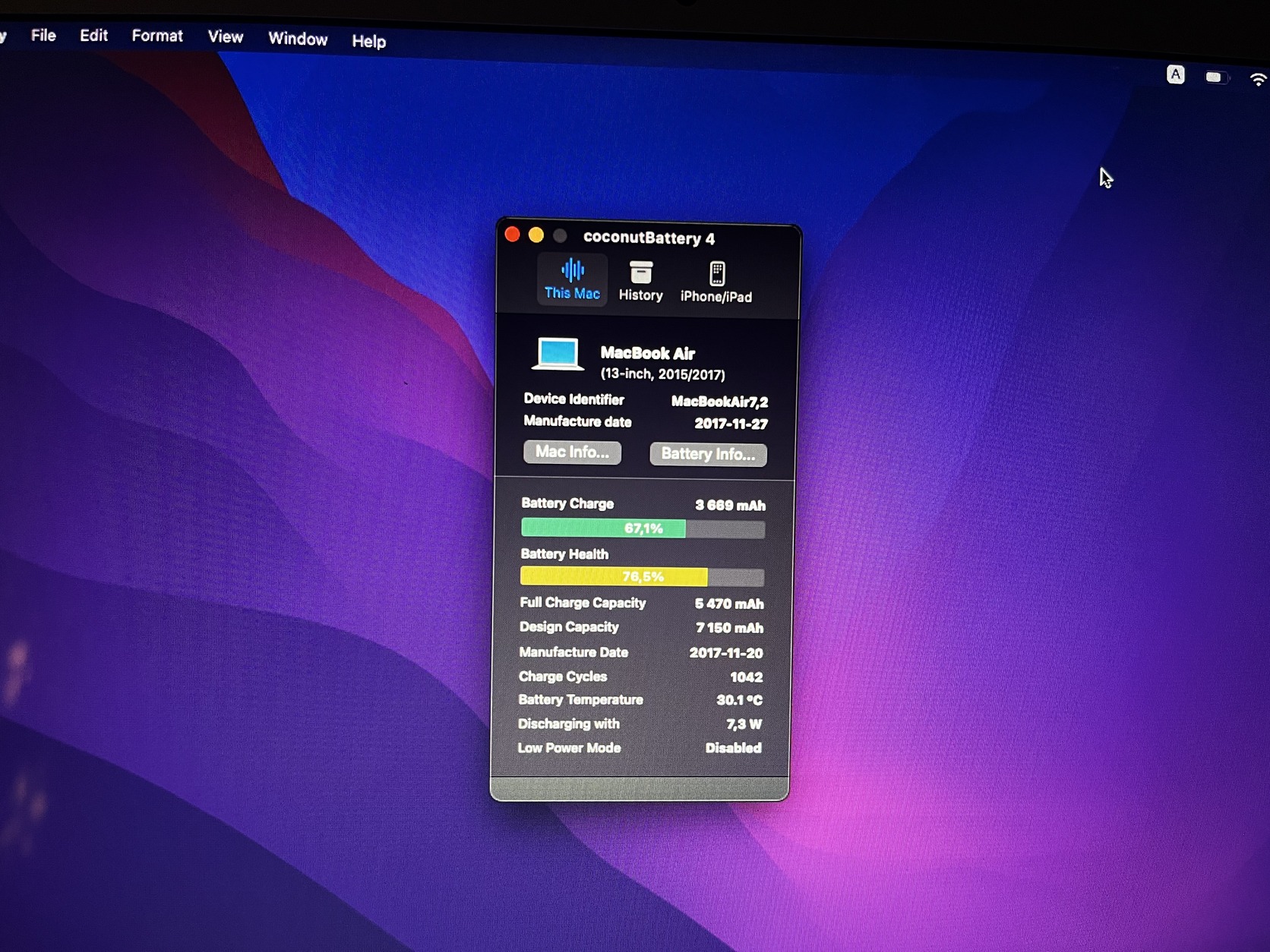This screenshot has width=1270, height=952.
Task: Switch to the History tab
Action: (x=640, y=281)
